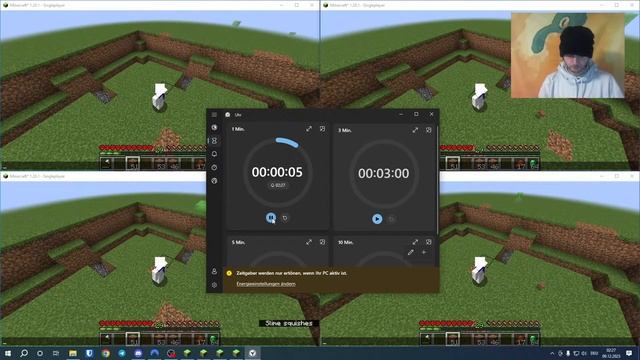
Task: Expand the 10 Min. timer to full view
Action: [x=415, y=242]
